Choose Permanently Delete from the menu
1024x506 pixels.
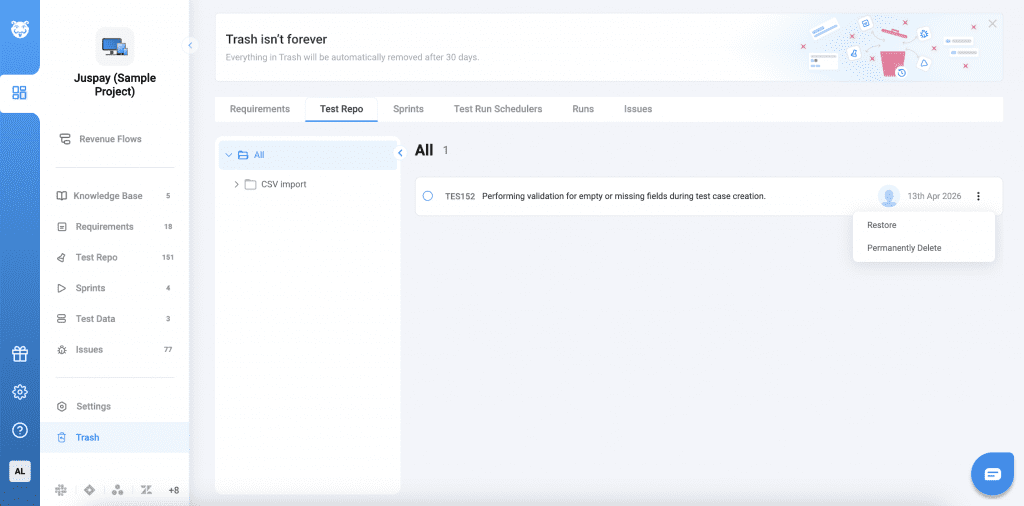click(904, 248)
